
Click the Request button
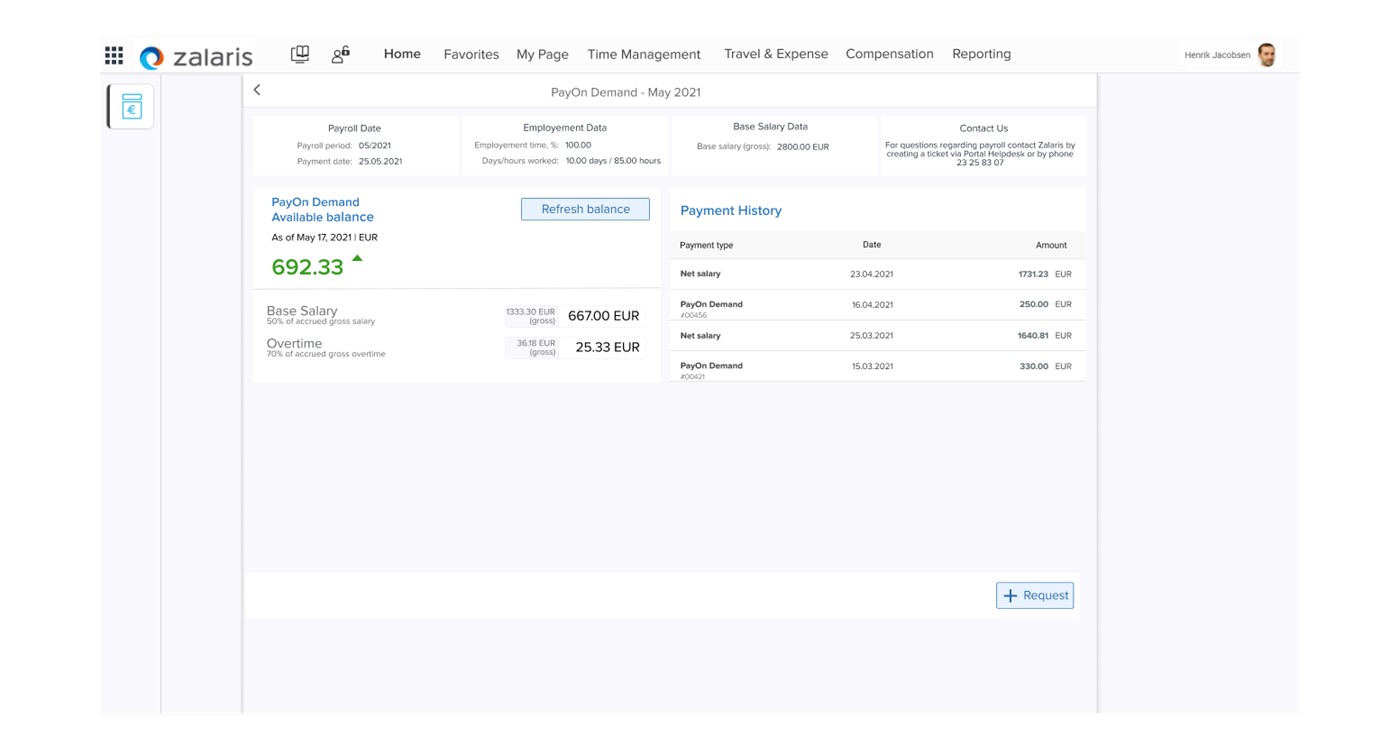coord(1035,595)
